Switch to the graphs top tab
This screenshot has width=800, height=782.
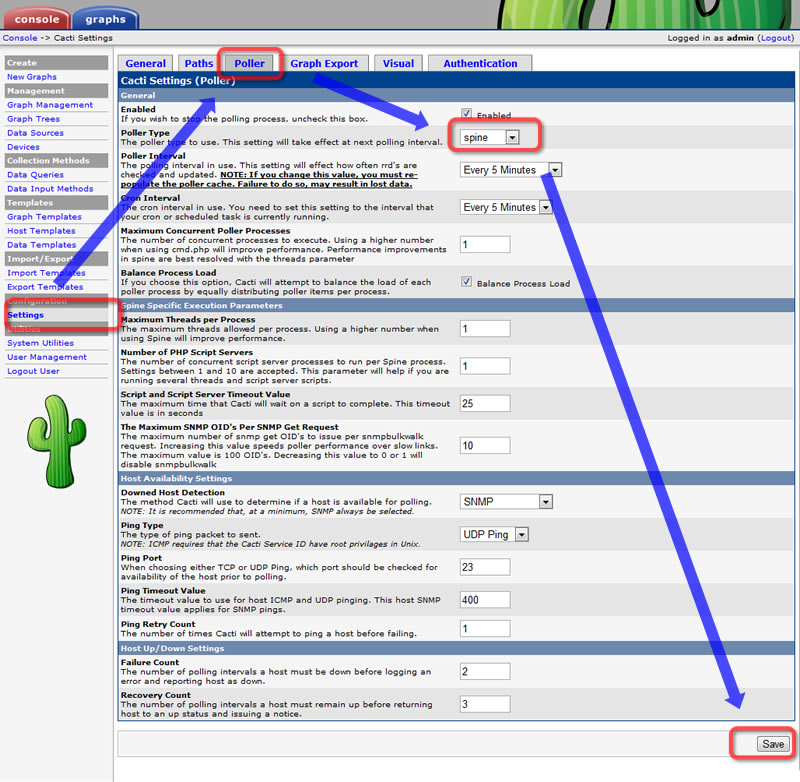click(106, 19)
